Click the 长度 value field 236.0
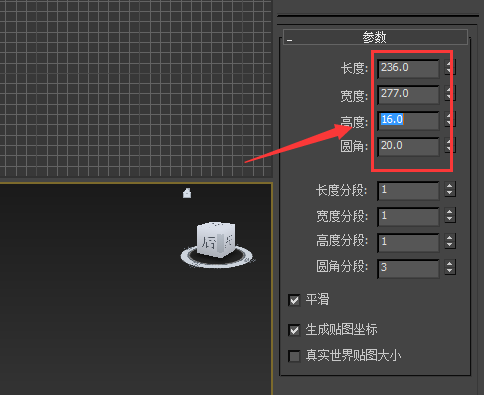 pyautogui.click(x=408, y=68)
